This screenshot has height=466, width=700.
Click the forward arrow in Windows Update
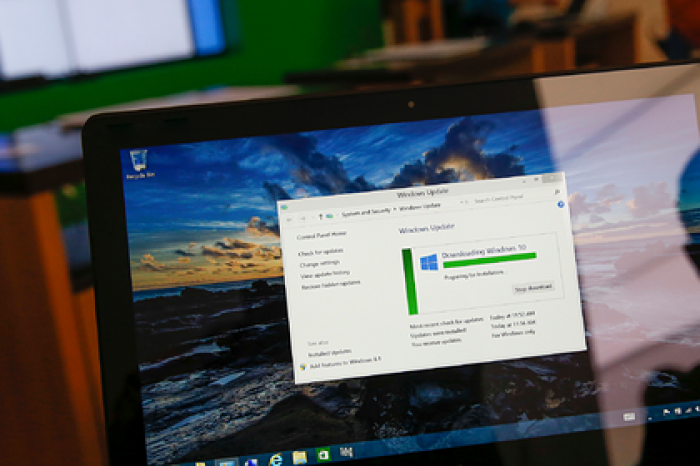[302, 219]
